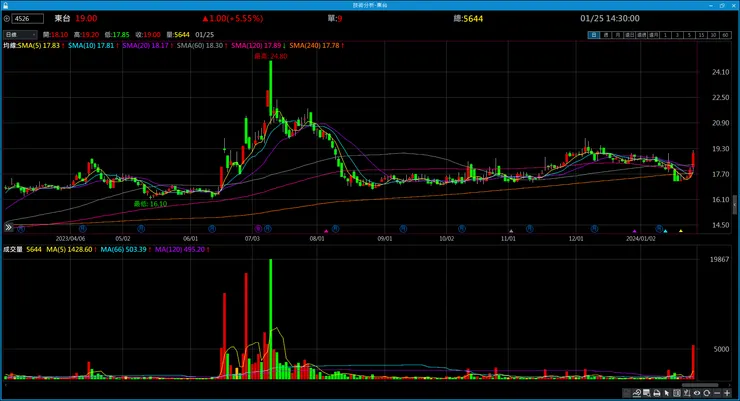Switch to the 月 monthly period tab
The width and height of the screenshot is (740, 401).
pyautogui.click(x=618, y=35)
